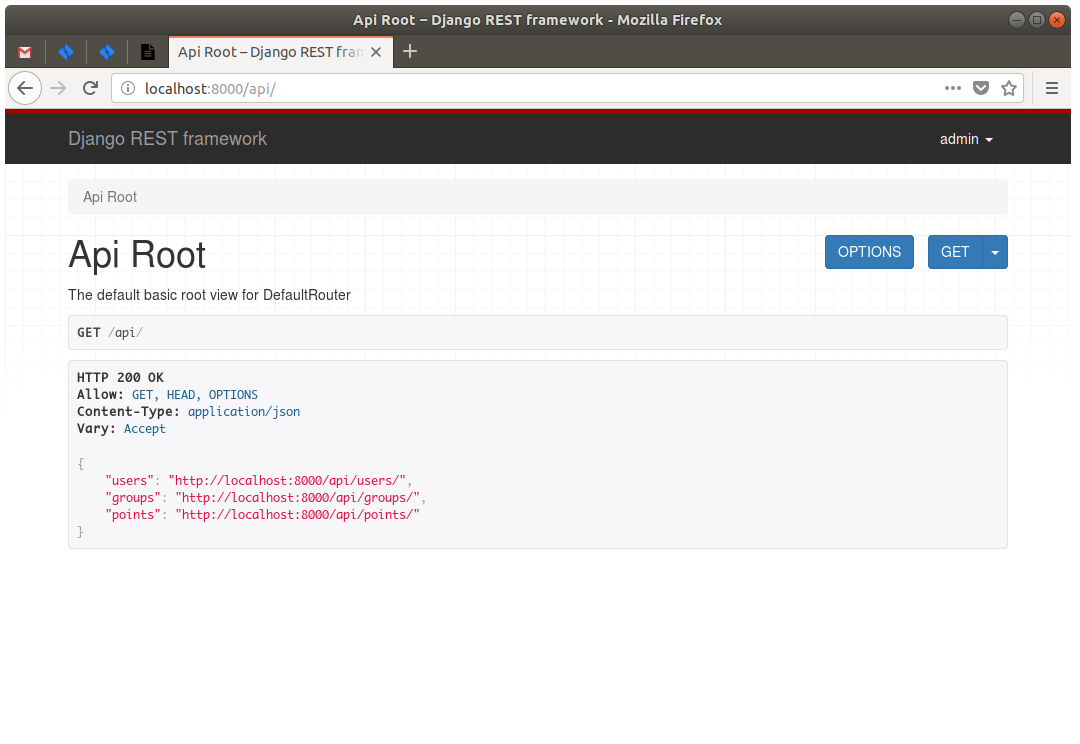Open the pinned document tab
This screenshot has height=744, width=1080.
pos(147,52)
